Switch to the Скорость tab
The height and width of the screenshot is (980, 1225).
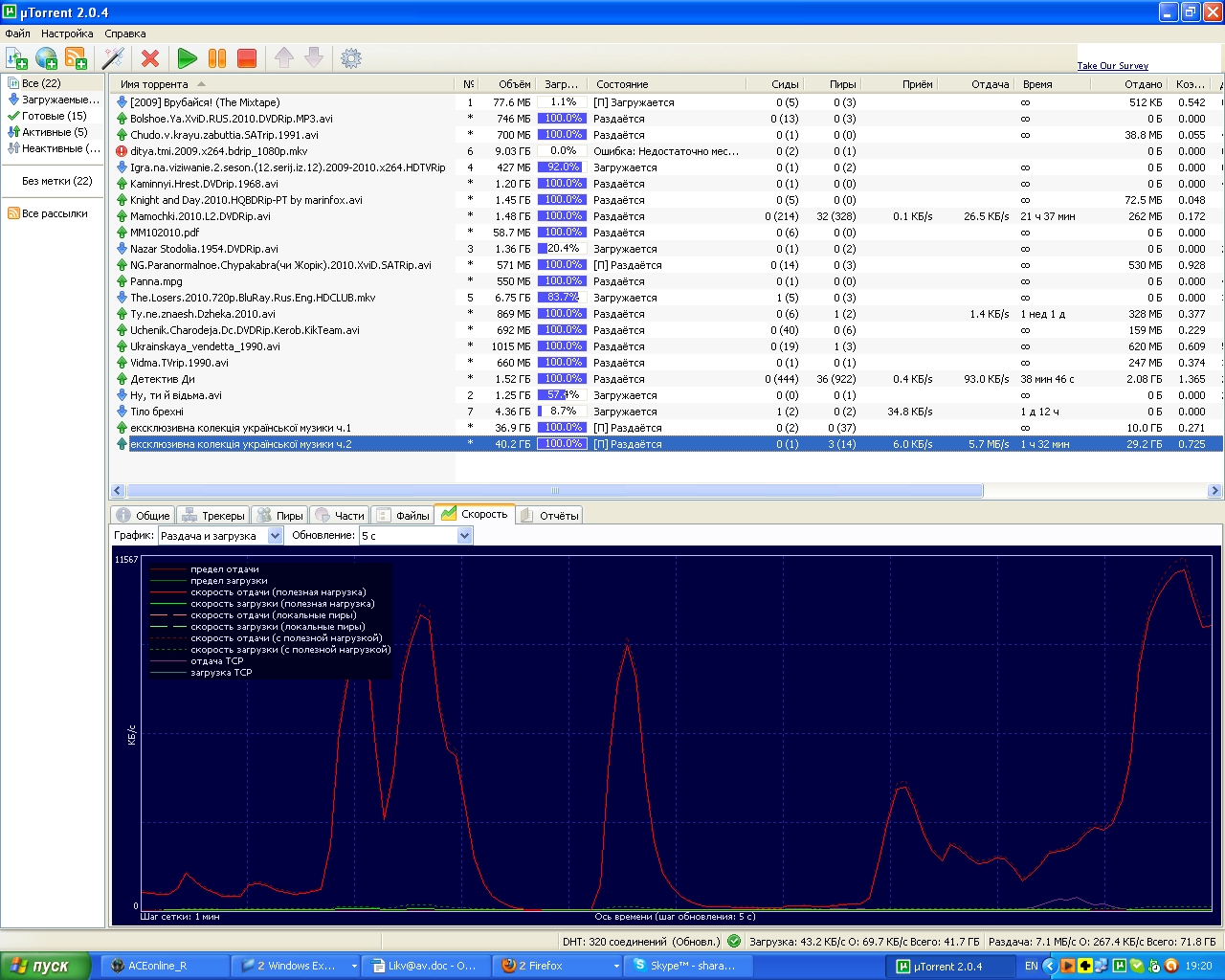[x=475, y=514]
